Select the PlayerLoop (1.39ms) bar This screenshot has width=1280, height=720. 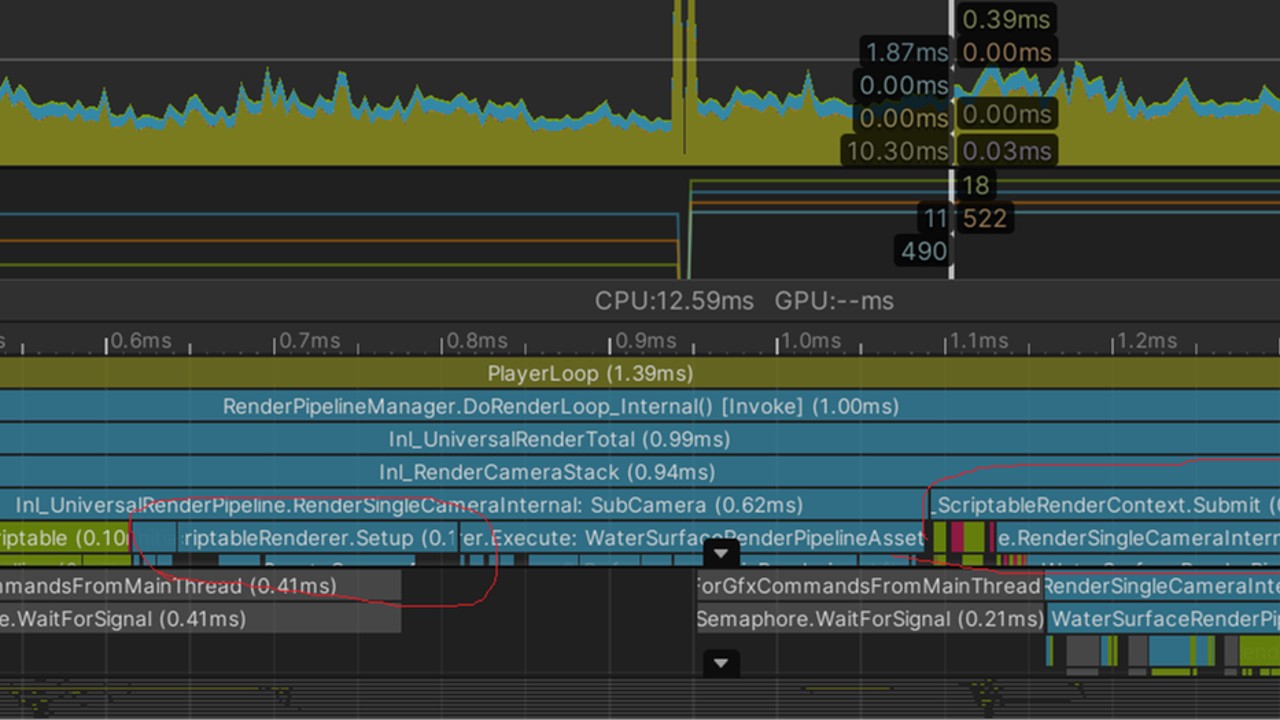590,374
